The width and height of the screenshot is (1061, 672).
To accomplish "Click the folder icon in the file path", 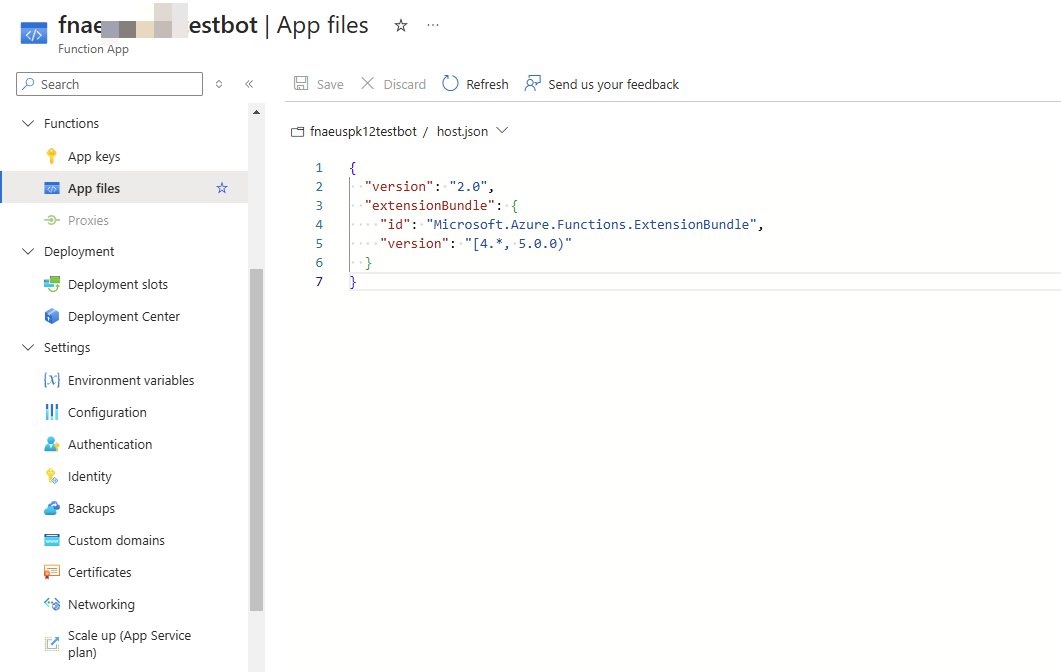I will [x=297, y=132].
